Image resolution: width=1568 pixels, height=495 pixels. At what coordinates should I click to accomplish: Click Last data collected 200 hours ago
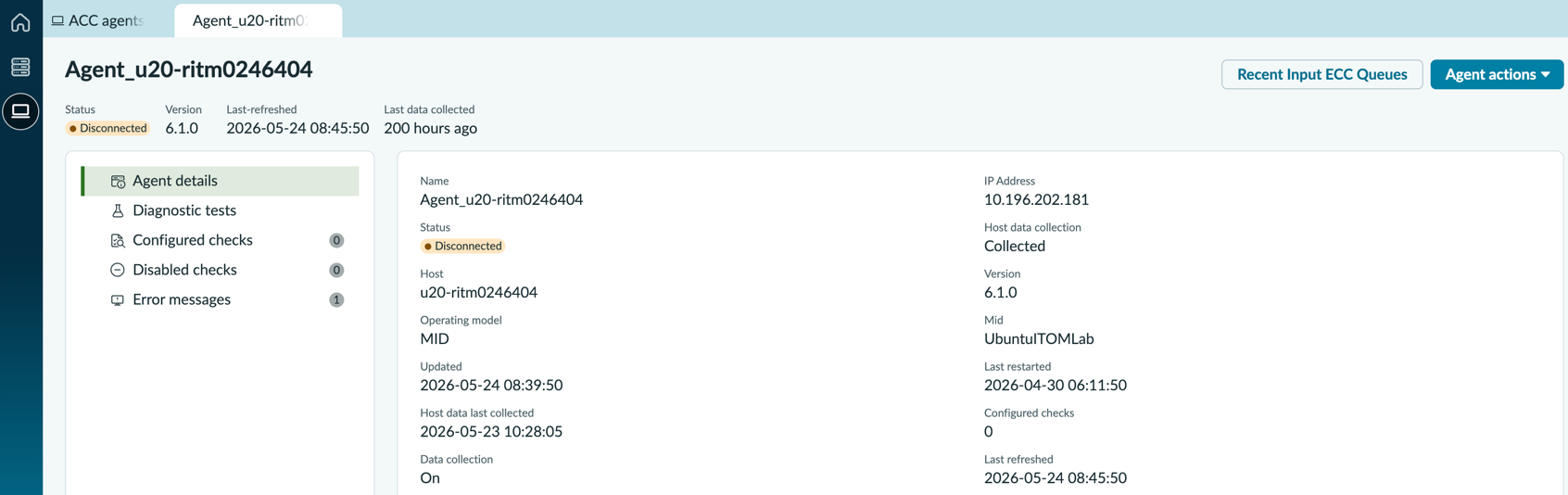[430, 128]
